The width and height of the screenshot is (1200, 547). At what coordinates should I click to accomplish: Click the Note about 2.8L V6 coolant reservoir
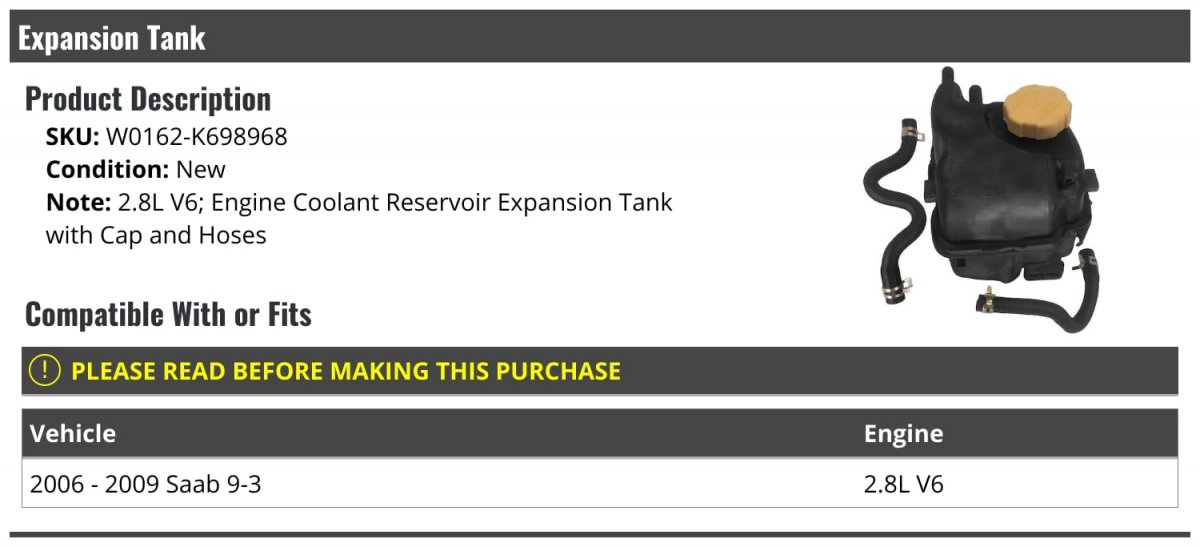coord(359,219)
